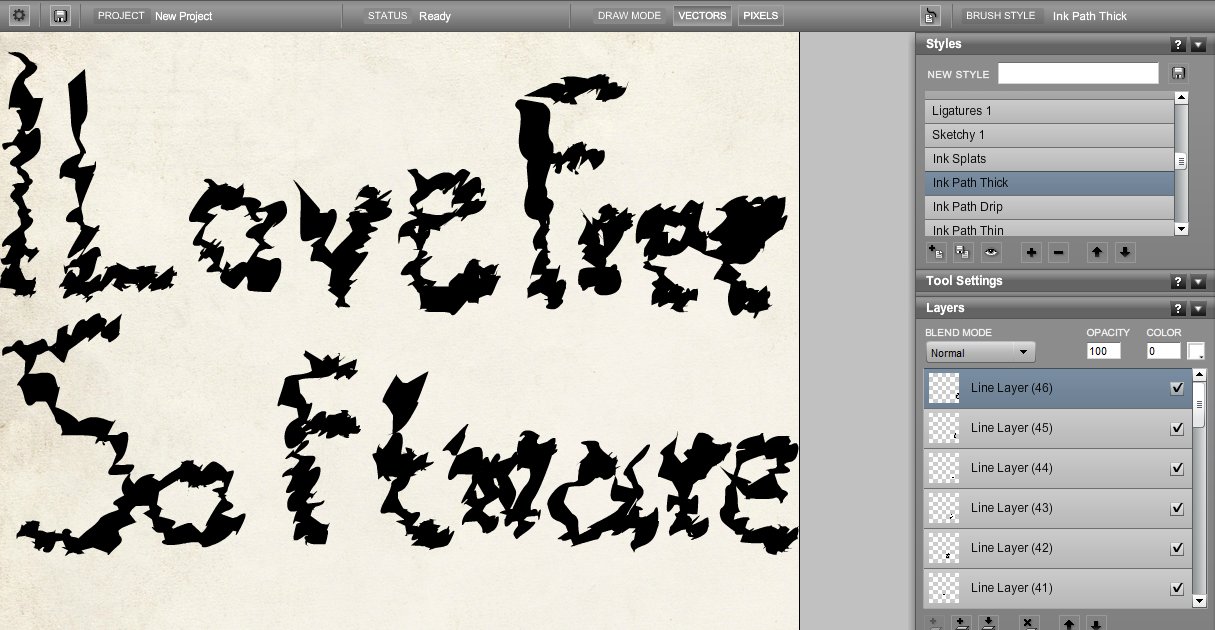This screenshot has height=630, width=1215.
Task: Select the Vectors draw mode
Action: 702,16
